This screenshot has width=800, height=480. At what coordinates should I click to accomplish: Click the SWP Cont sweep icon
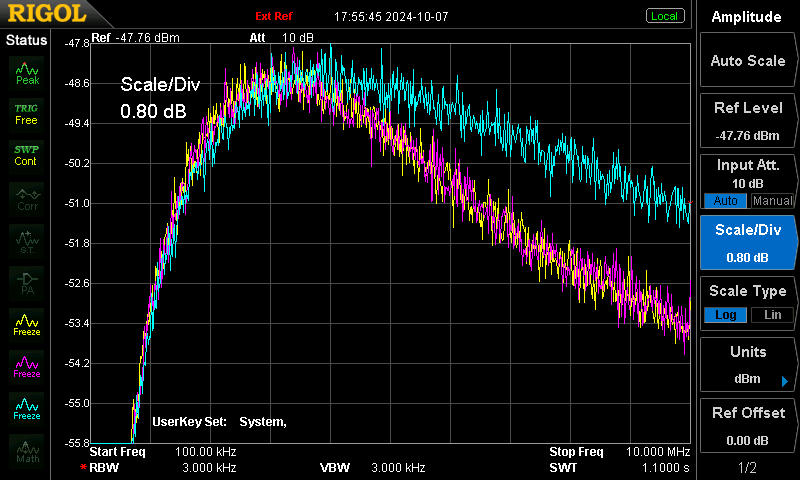click(26, 156)
